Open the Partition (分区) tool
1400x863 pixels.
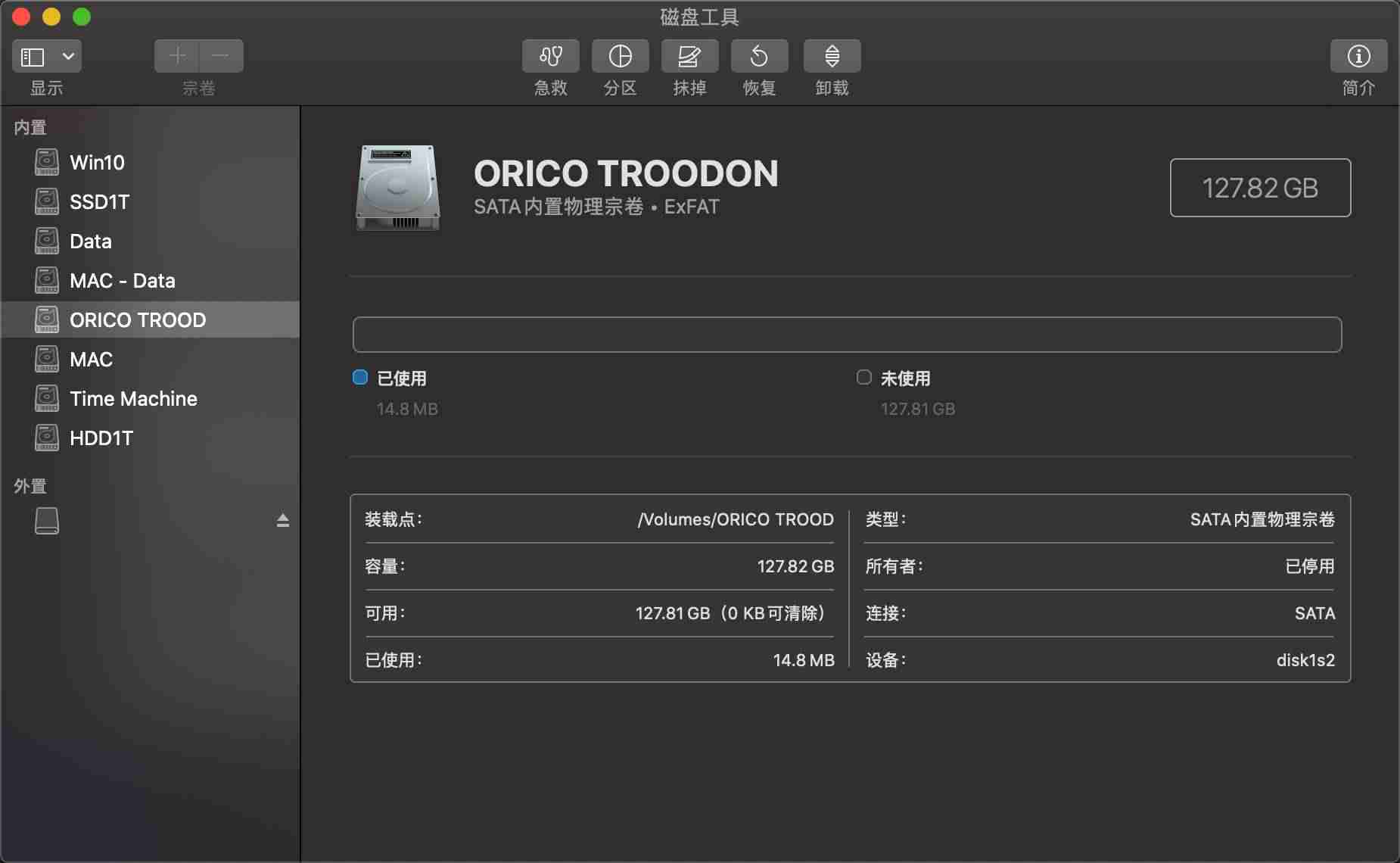point(620,56)
